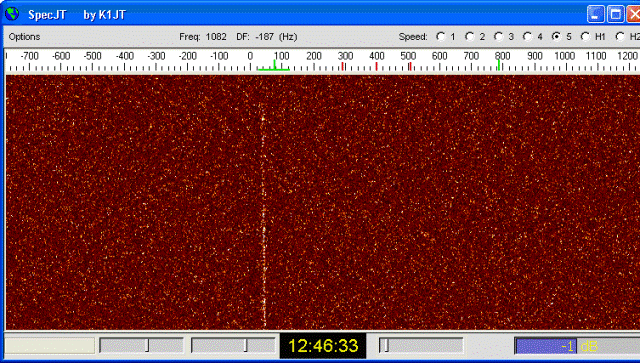Screen dimensions: 640x363
Task: Select Speed 3 radio button
Action: pyautogui.click(x=498, y=37)
